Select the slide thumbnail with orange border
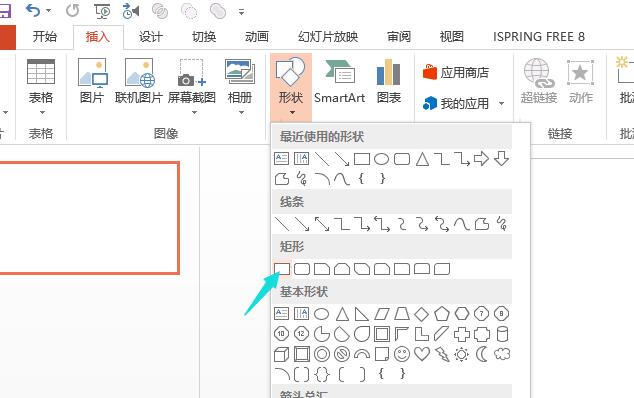Image resolution: width=634 pixels, height=398 pixels. click(x=89, y=218)
